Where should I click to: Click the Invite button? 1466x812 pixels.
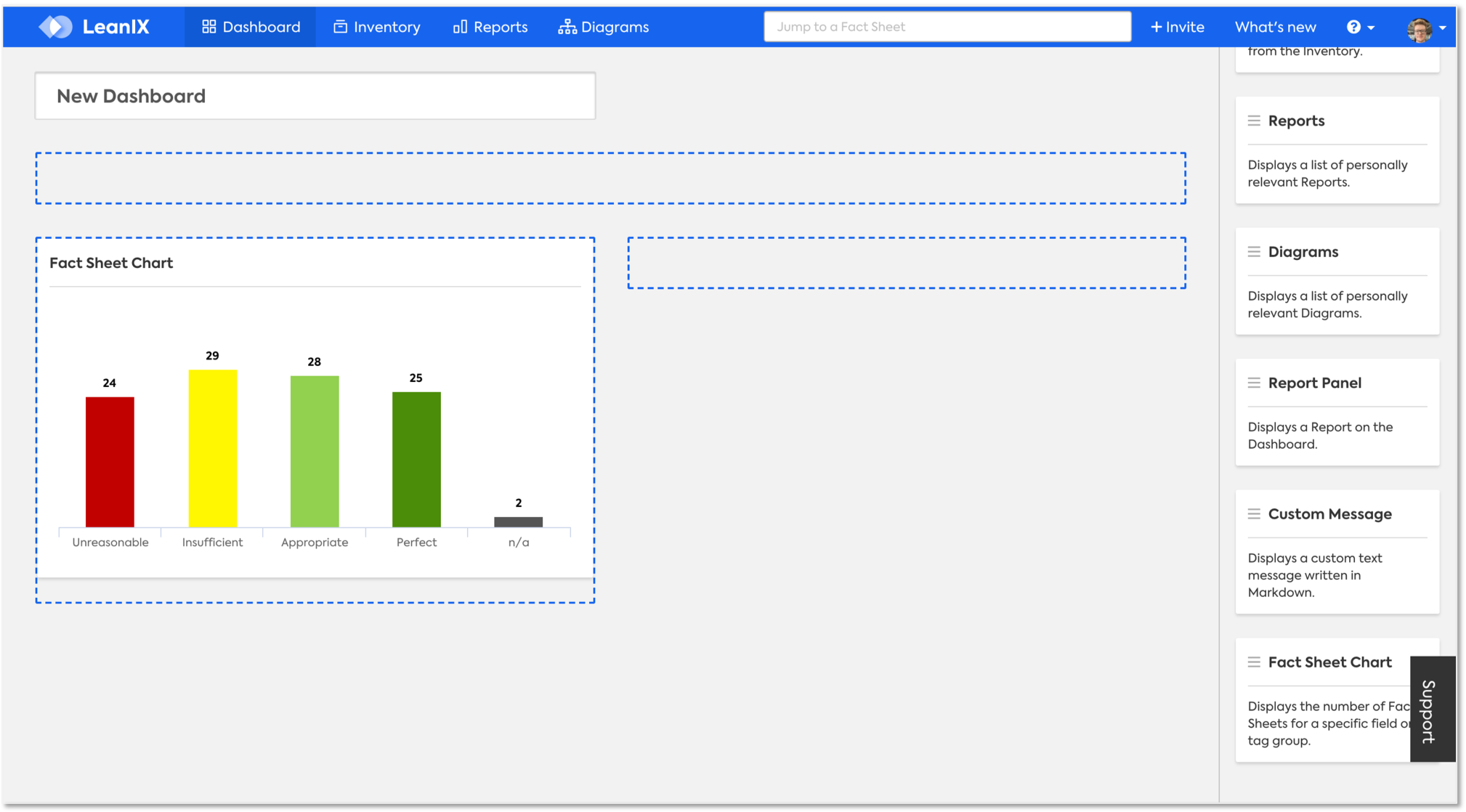1177,27
